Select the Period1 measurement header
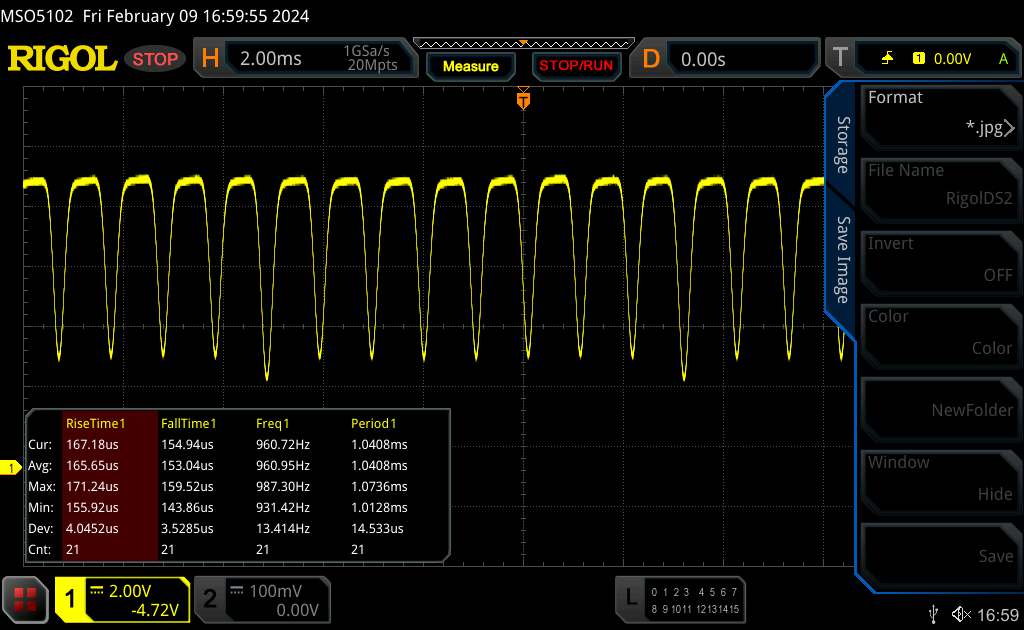 (x=374, y=423)
